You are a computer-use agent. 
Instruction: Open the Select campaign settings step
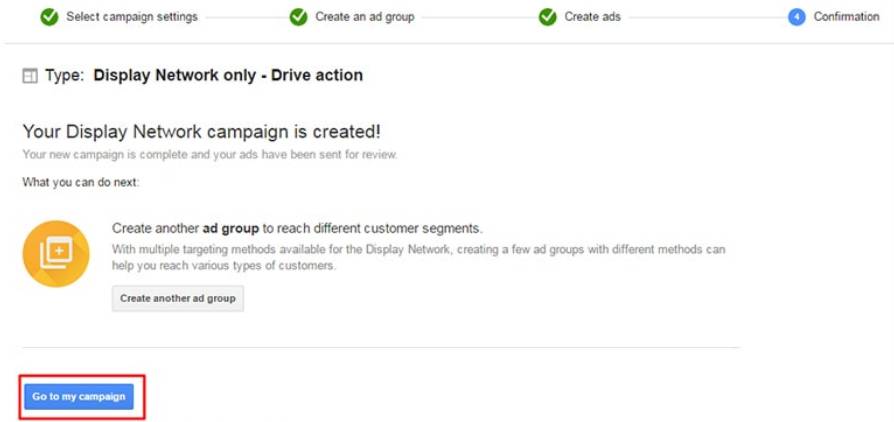pyautogui.click(x=131, y=17)
